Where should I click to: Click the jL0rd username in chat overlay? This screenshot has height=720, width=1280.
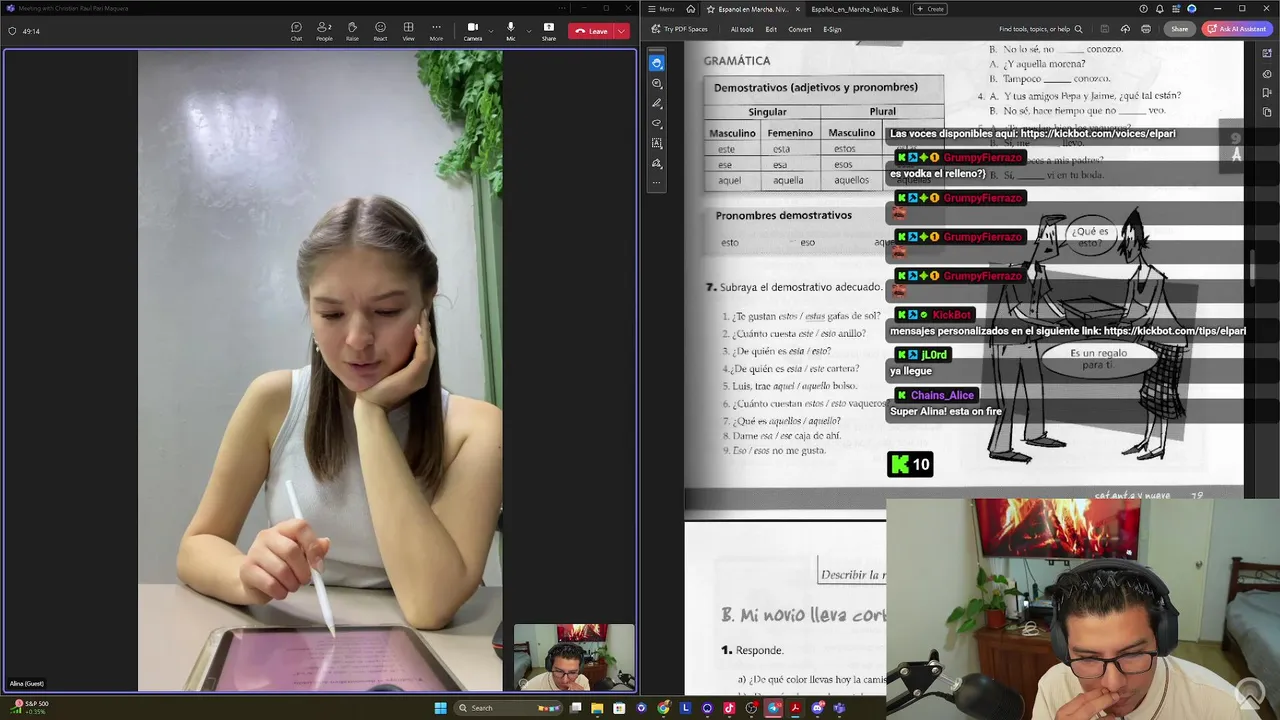933,355
